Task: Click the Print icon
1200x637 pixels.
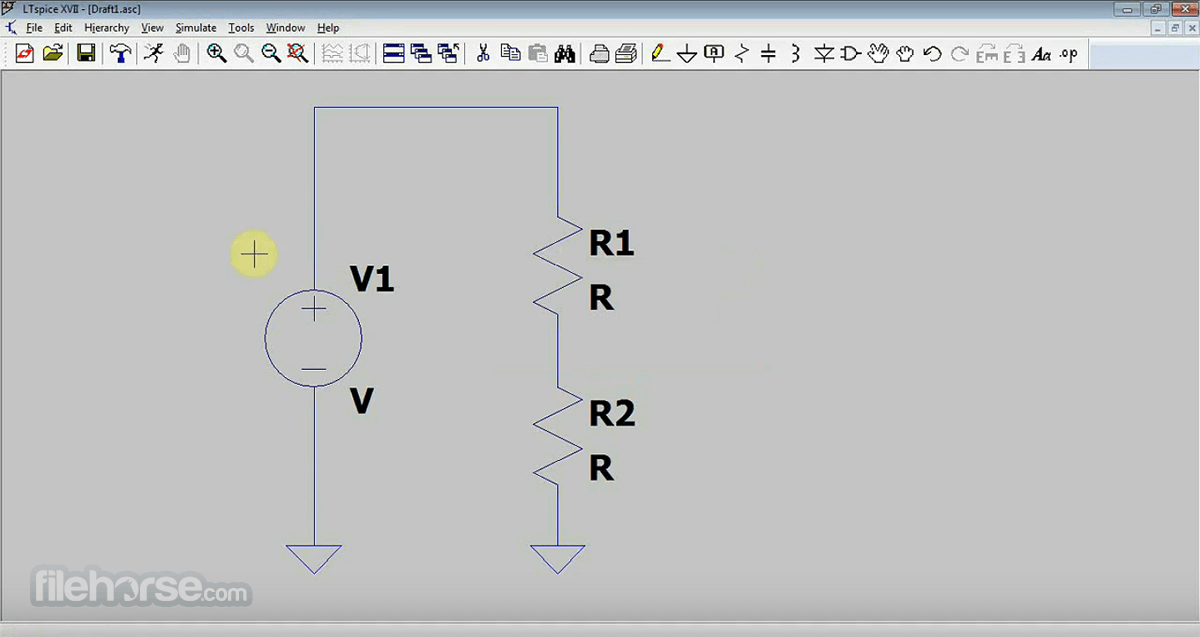Action: (x=626, y=53)
